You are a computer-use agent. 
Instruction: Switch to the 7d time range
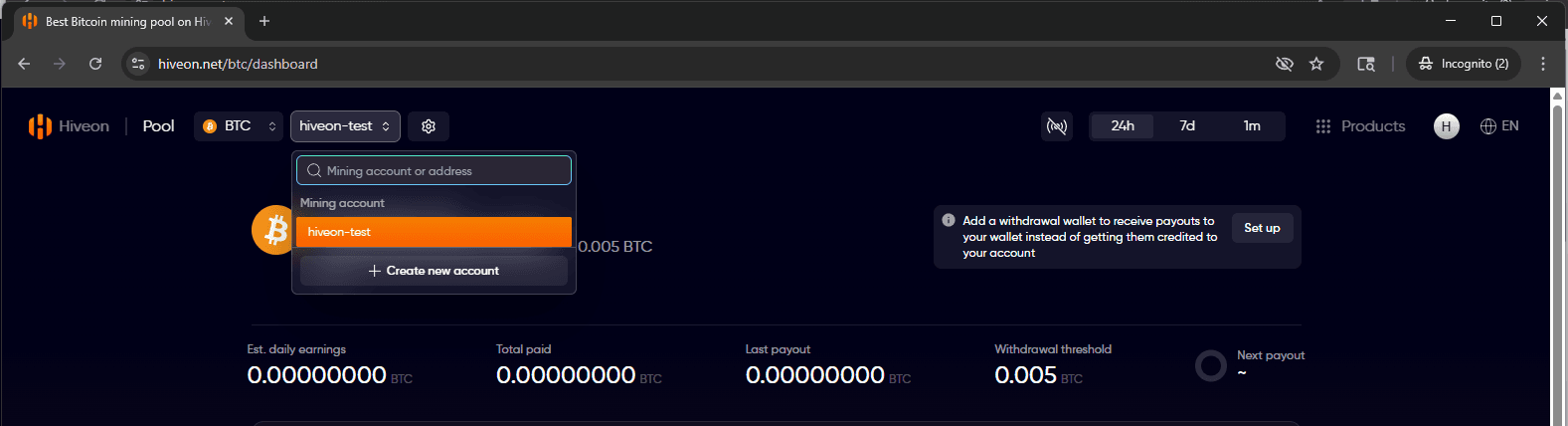click(x=1187, y=126)
